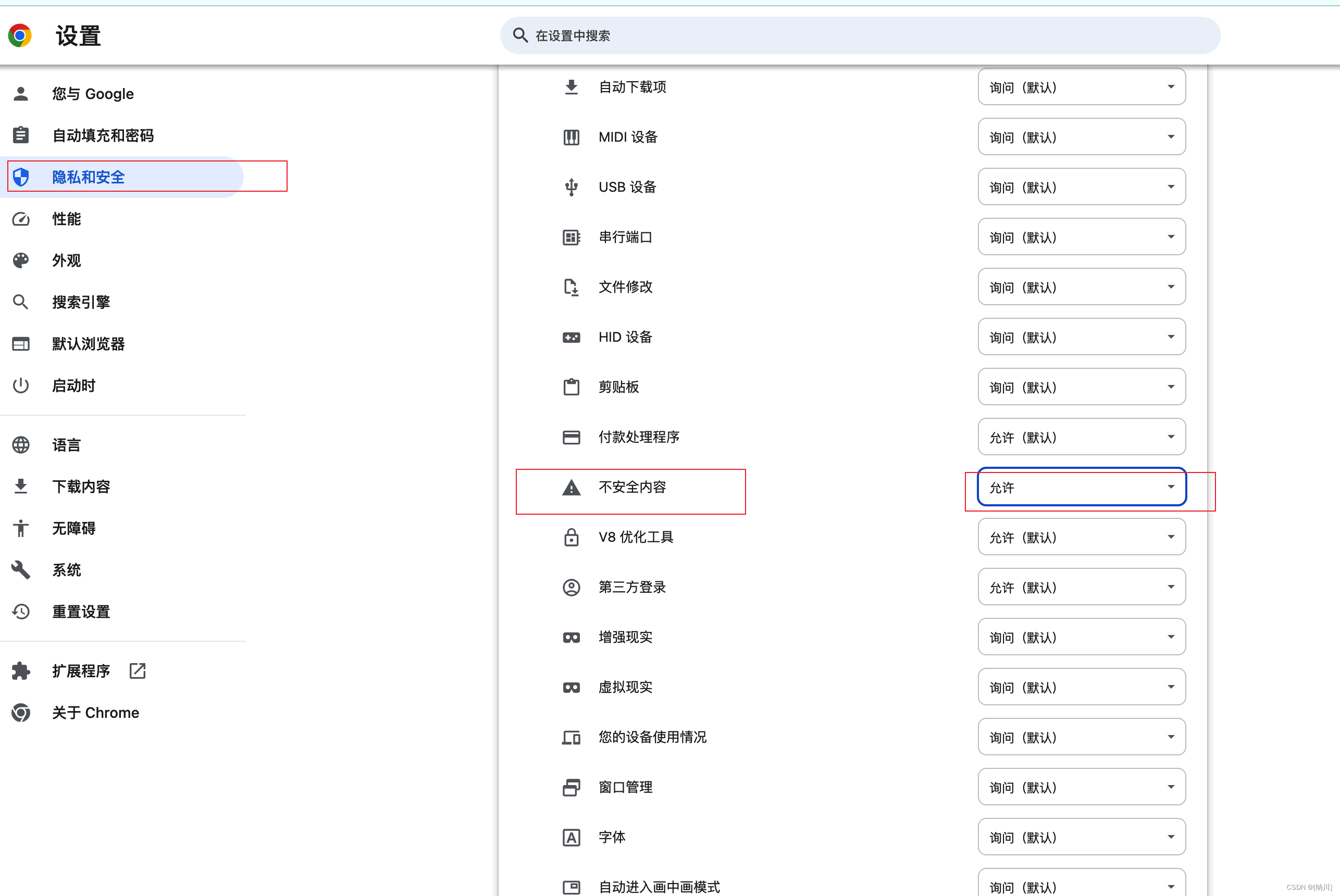Viewport: 1340px width, 896px height.
Task: Click the 不安全内容 warning triangle icon
Action: click(x=571, y=488)
